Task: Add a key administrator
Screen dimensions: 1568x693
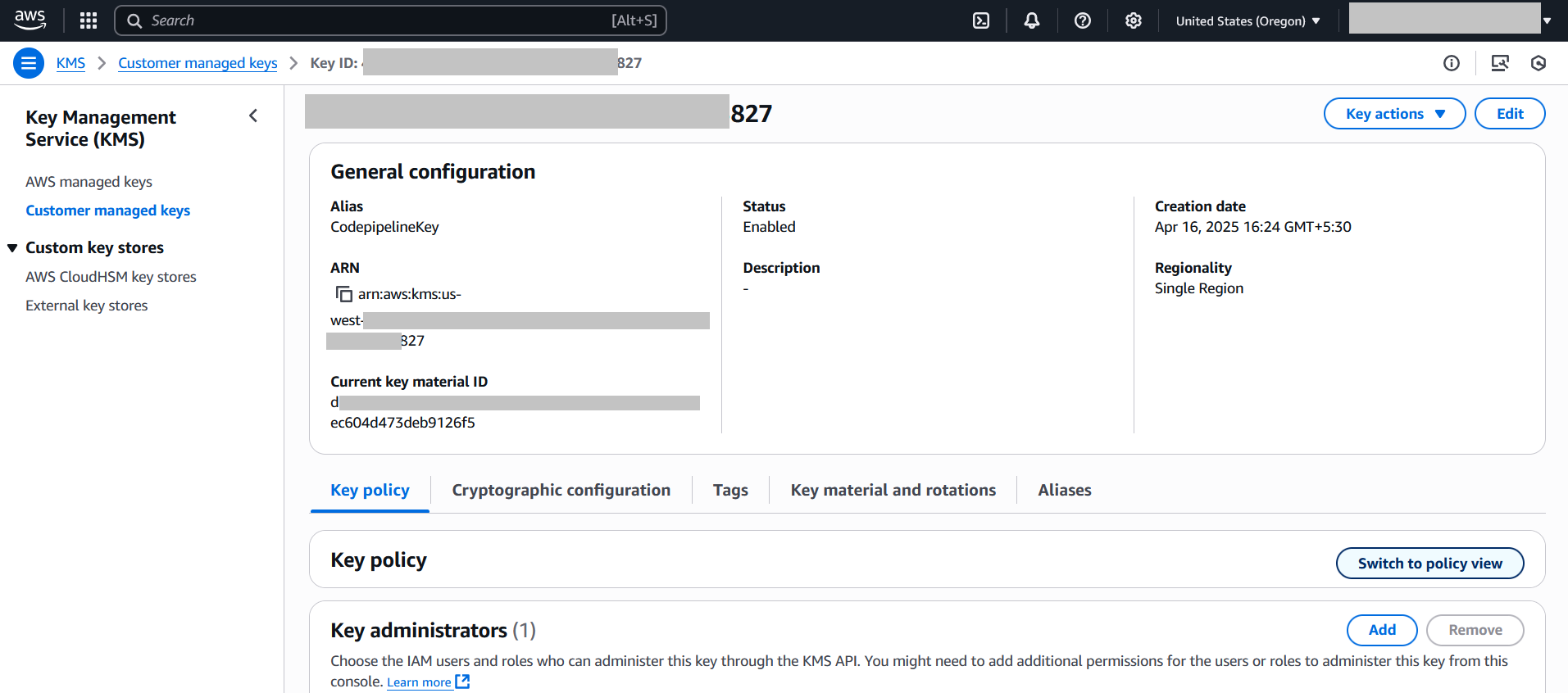Action: tap(1382, 630)
